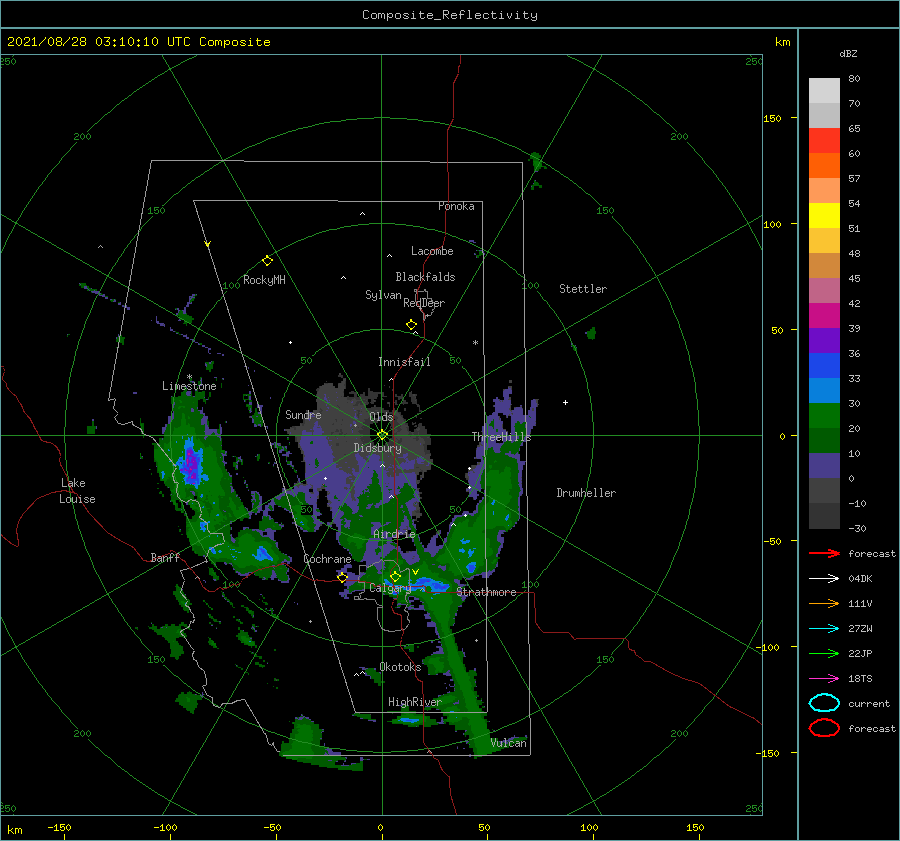
Task: Click the Okotoks city label
Action: click(x=400, y=666)
